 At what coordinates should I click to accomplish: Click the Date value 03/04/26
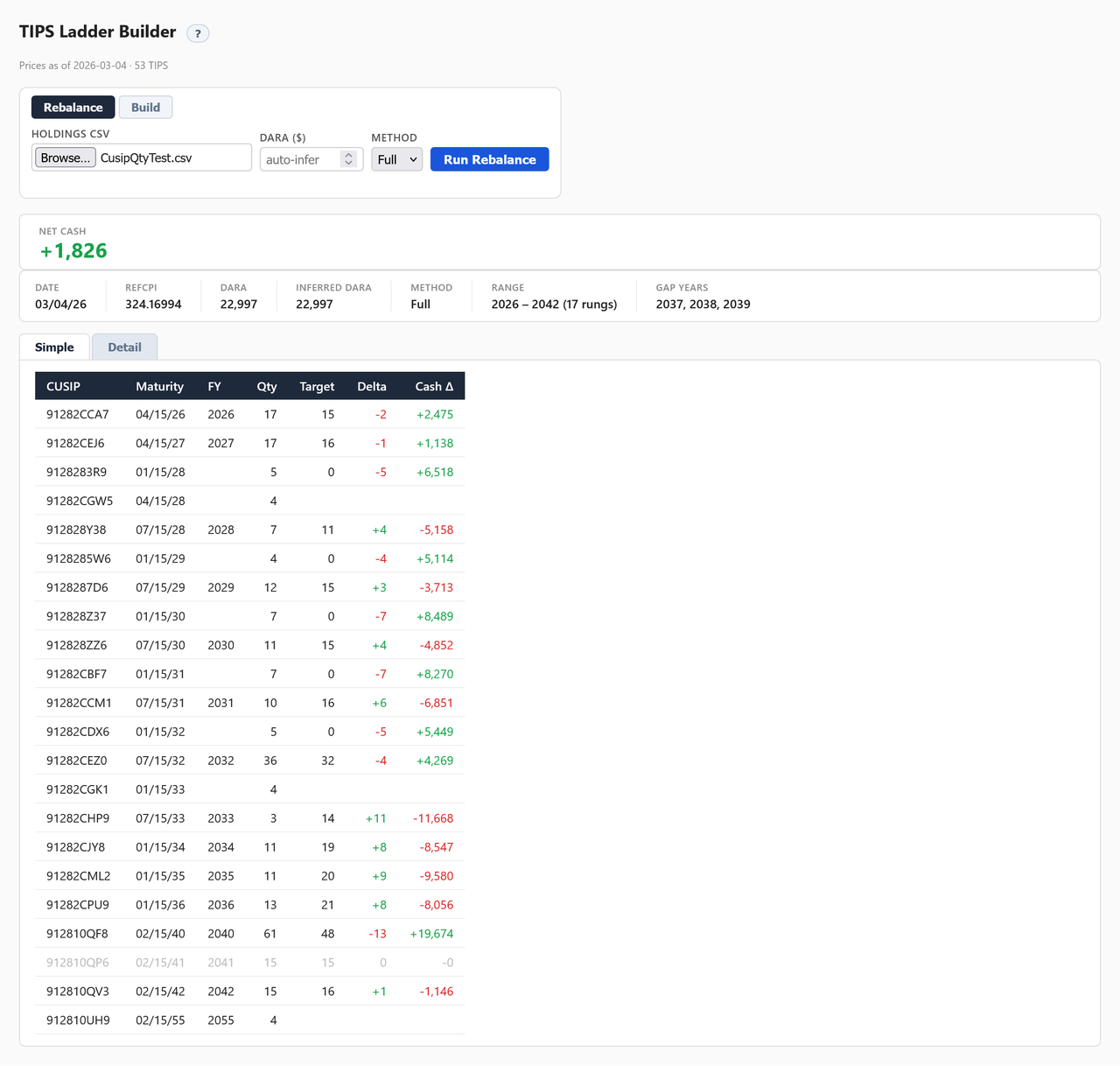click(60, 305)
